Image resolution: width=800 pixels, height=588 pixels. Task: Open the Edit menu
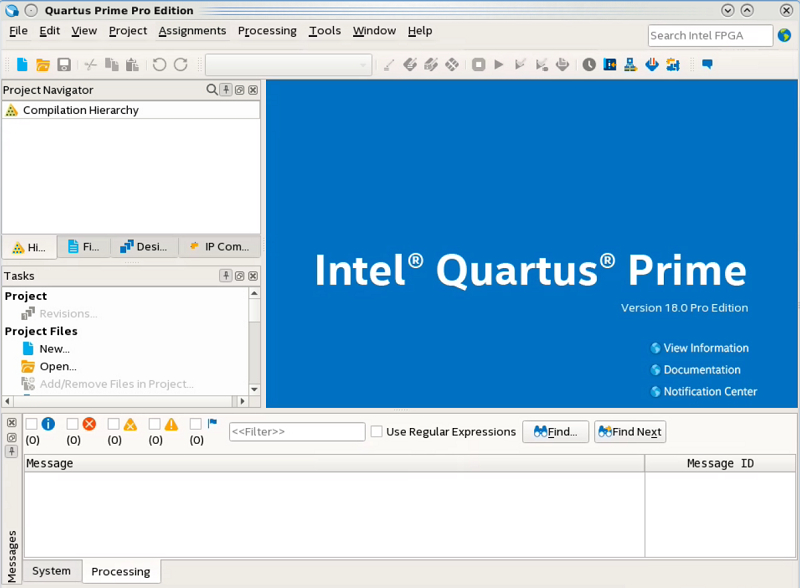49,31
